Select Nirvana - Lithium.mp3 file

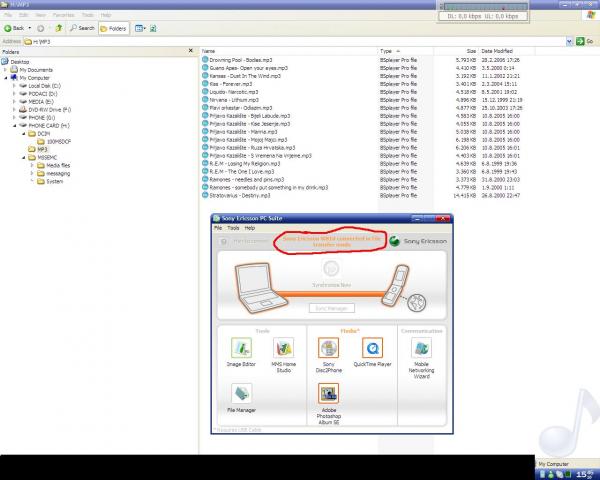coord(234,100)
